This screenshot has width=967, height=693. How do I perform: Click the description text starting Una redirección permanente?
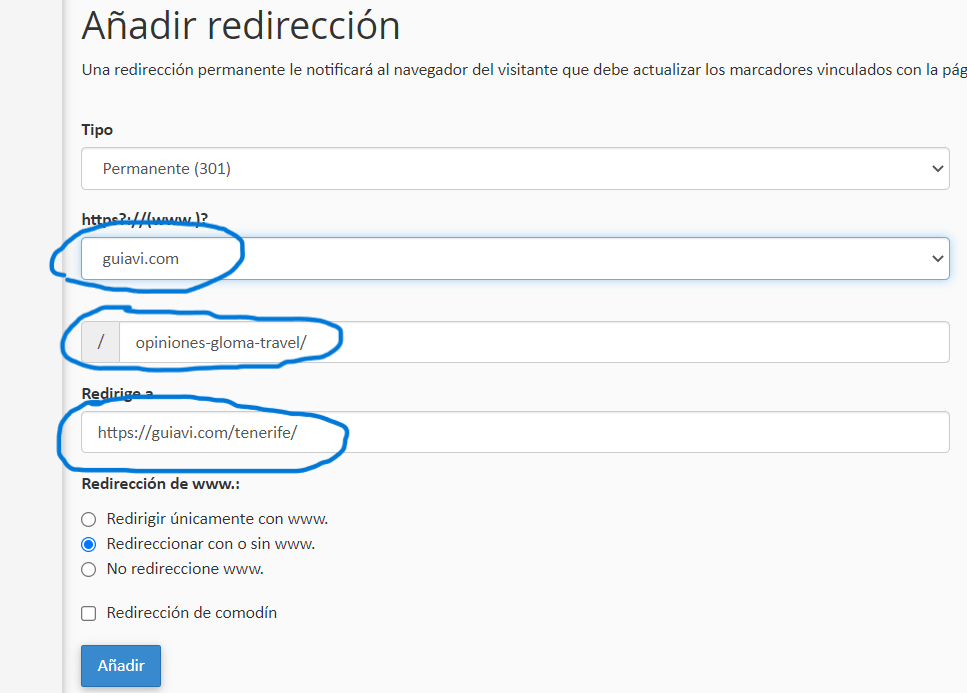pos(524,70)
